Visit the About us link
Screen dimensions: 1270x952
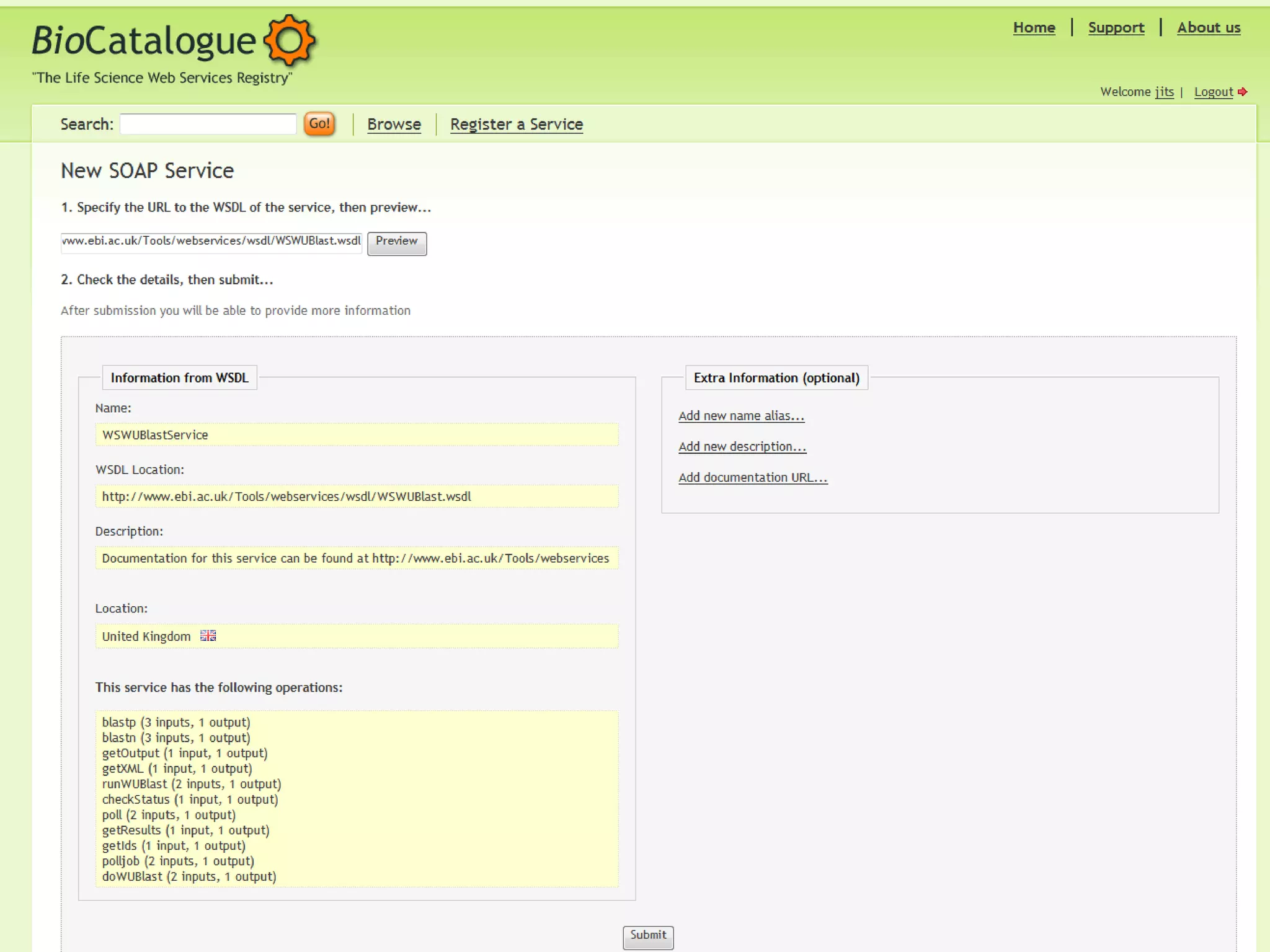click(x=1209, y=28)
